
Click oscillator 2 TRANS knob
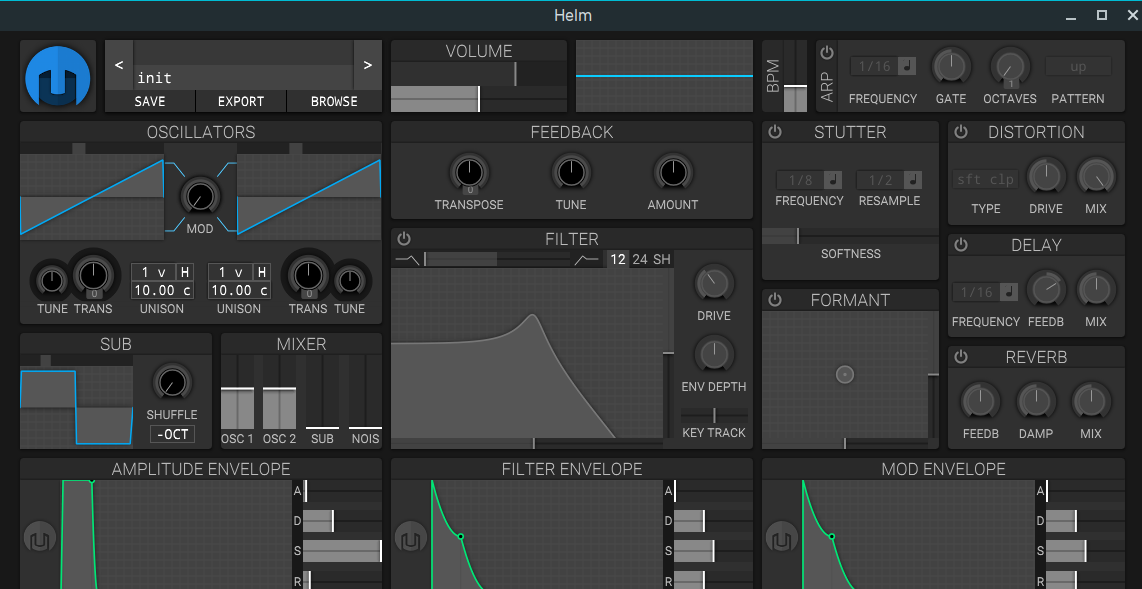click(x=308, y=274)
